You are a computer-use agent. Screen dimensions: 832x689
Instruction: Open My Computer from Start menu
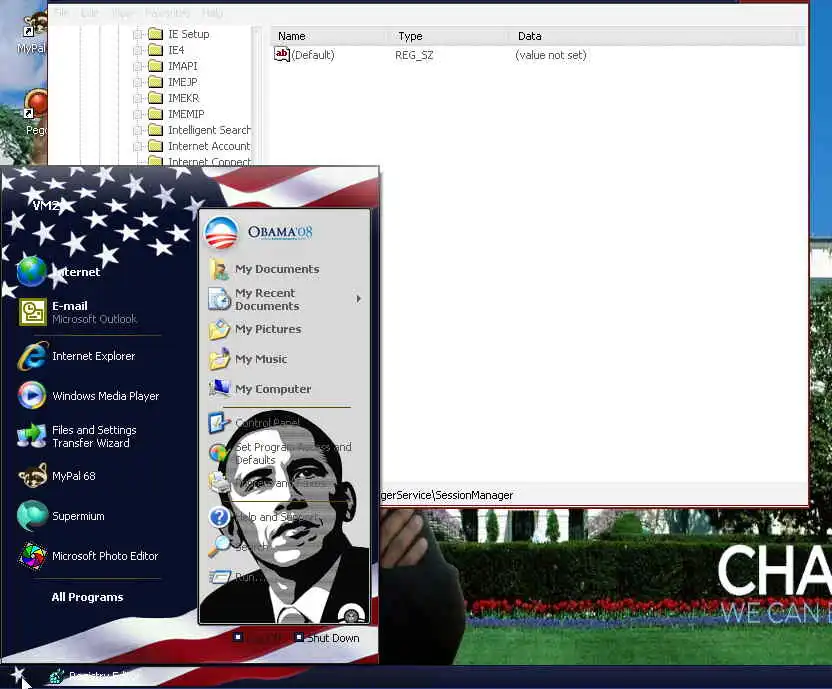tap(259, 389)
